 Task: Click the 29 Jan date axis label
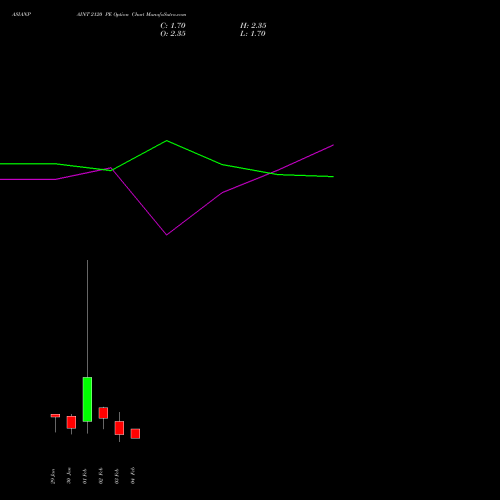coord(53,476)
